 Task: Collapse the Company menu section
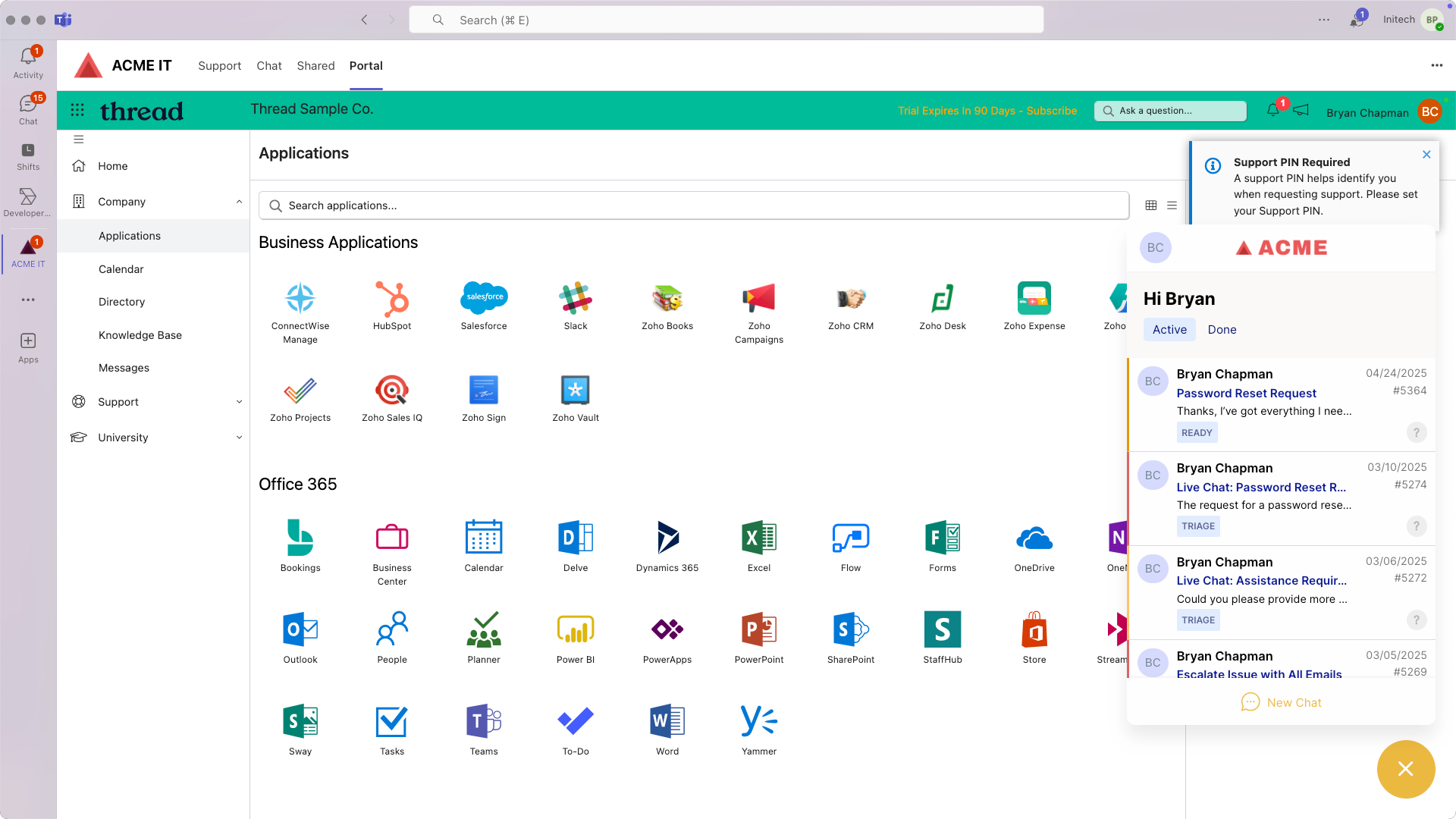point(239,202)
